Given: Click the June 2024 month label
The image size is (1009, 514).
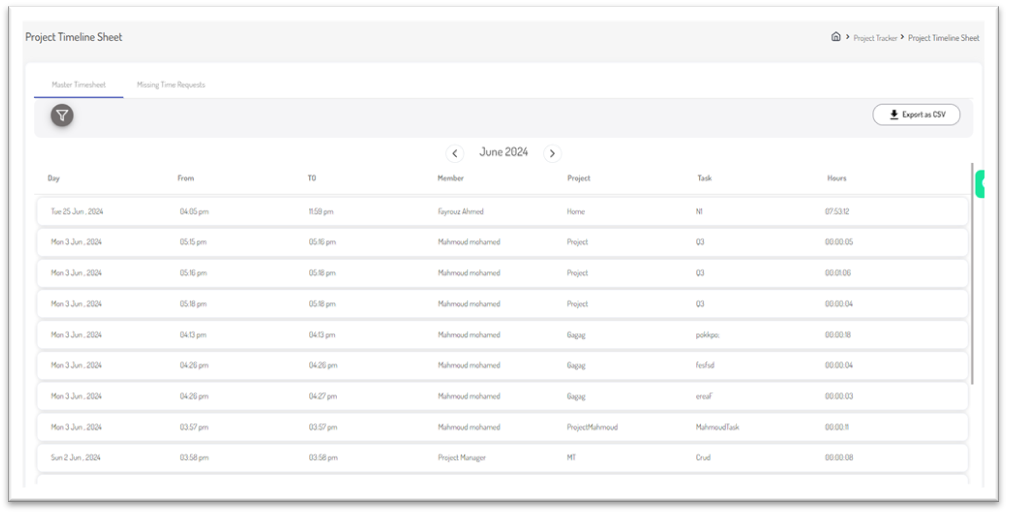Looking at the screenshot, I should [x=503, y=152].
